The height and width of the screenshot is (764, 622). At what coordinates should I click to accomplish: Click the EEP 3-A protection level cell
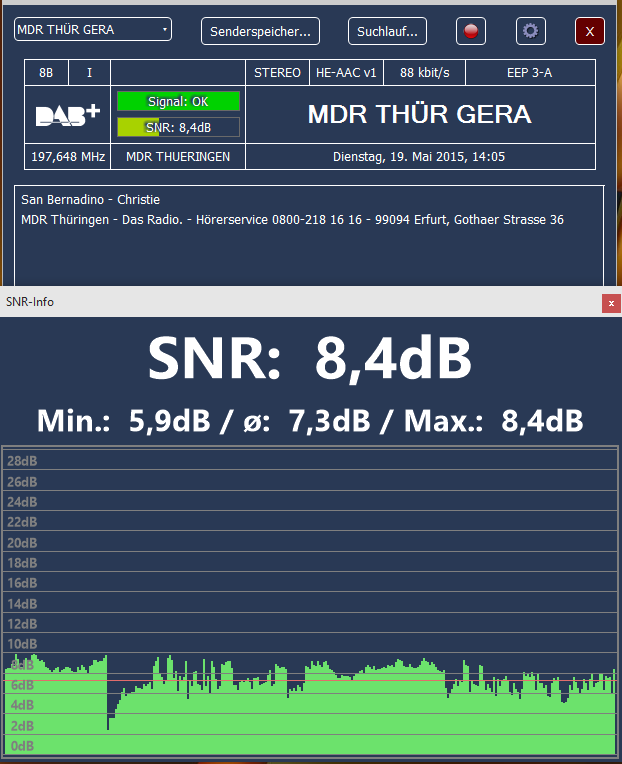(x=529, y=73)
